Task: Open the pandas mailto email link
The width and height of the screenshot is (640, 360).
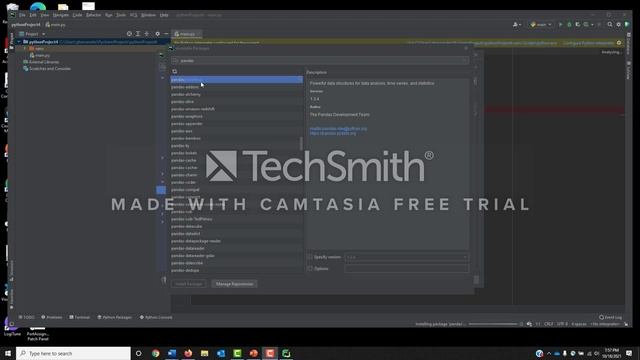Action: 338,129
